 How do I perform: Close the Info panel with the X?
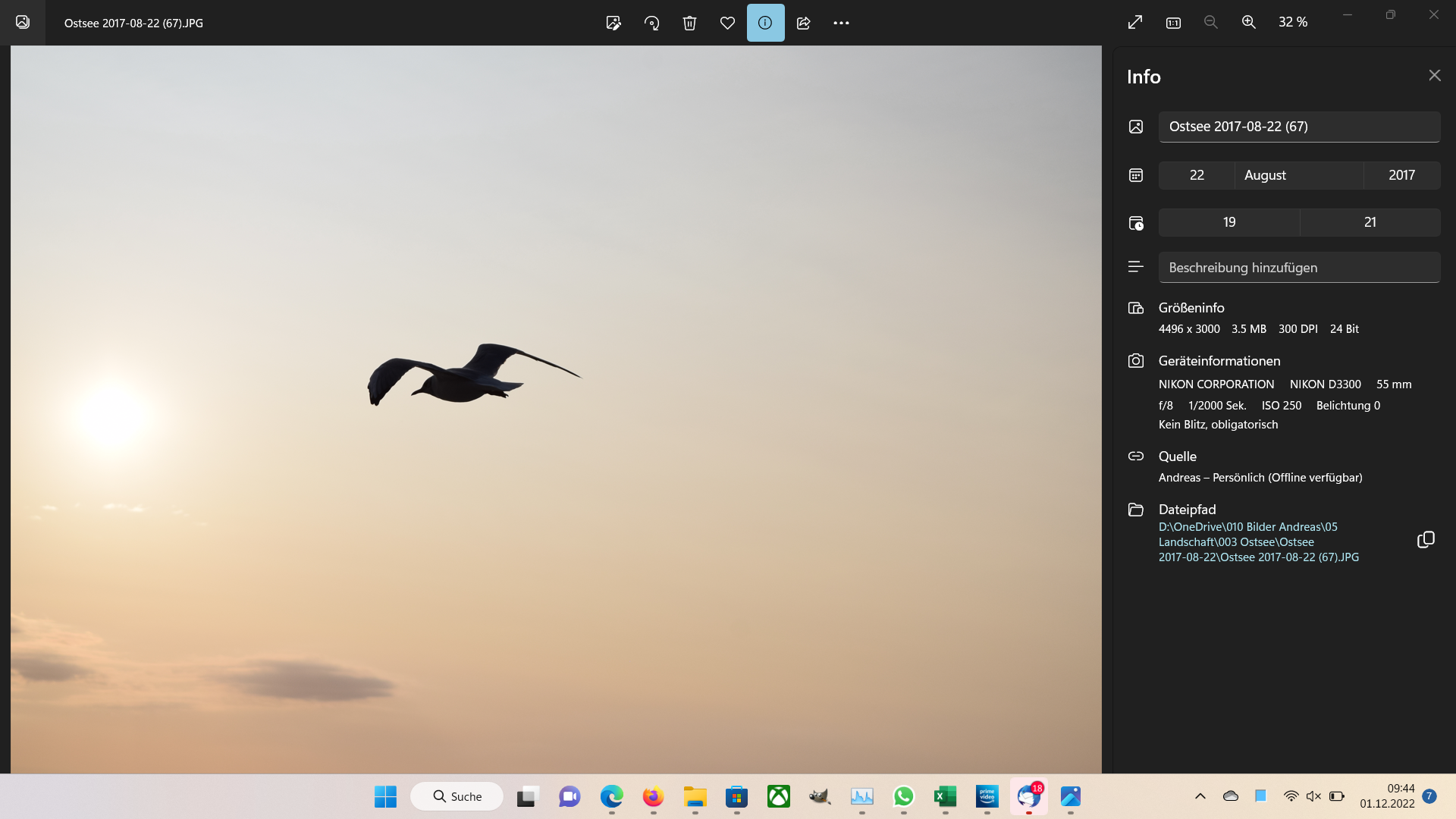1434,75
